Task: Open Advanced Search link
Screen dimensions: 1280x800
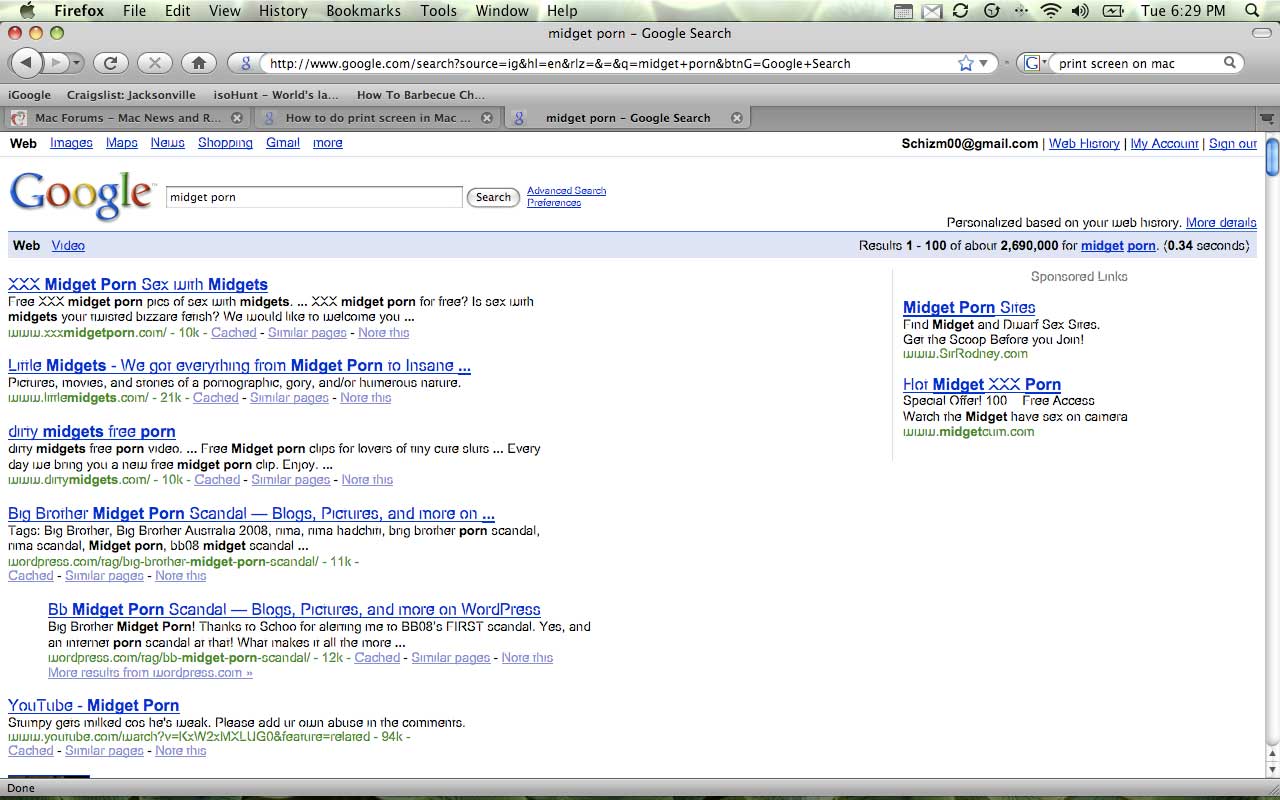Action: [566, 190]
